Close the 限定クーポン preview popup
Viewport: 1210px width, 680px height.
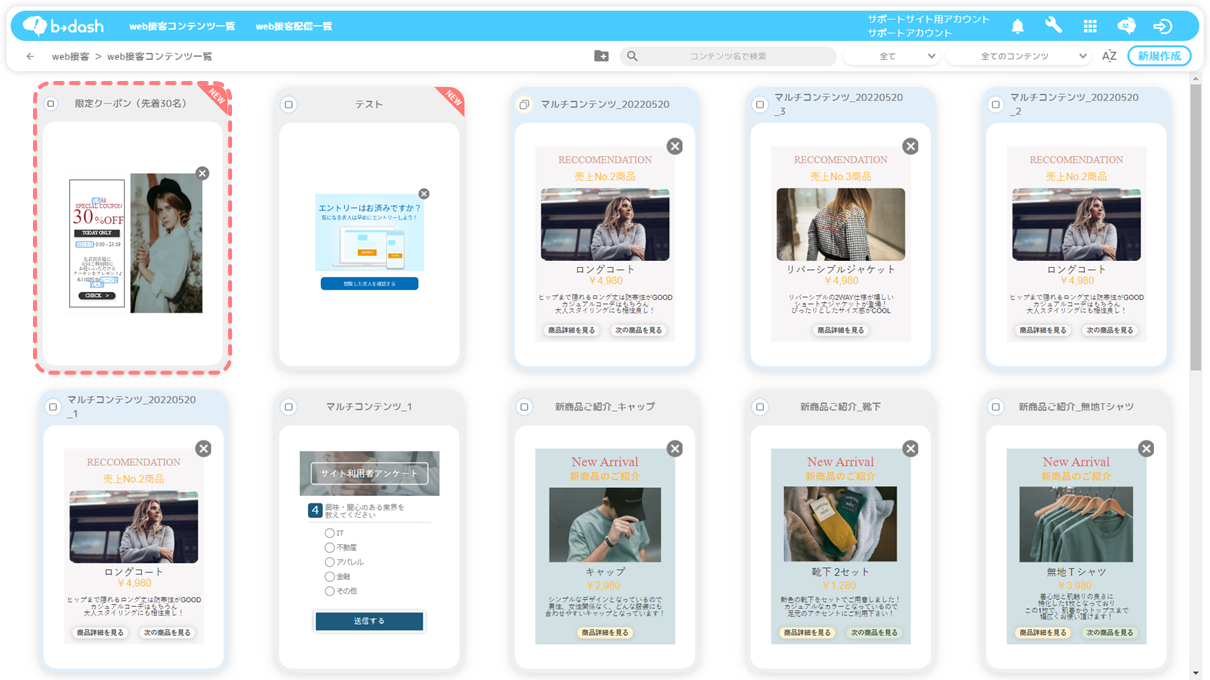click(x=202, y=173)
